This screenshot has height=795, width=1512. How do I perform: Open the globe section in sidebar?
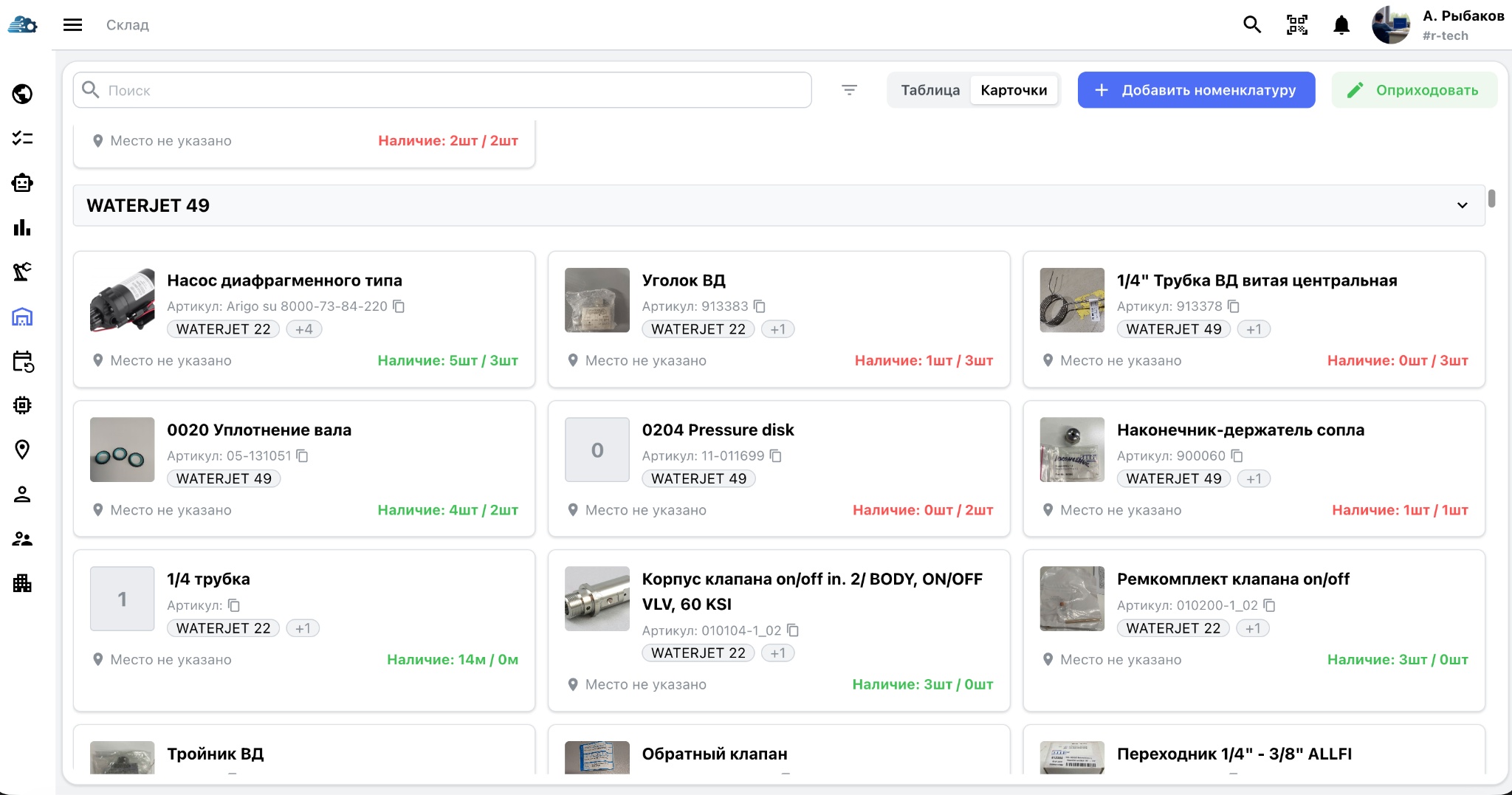(22, 94)
